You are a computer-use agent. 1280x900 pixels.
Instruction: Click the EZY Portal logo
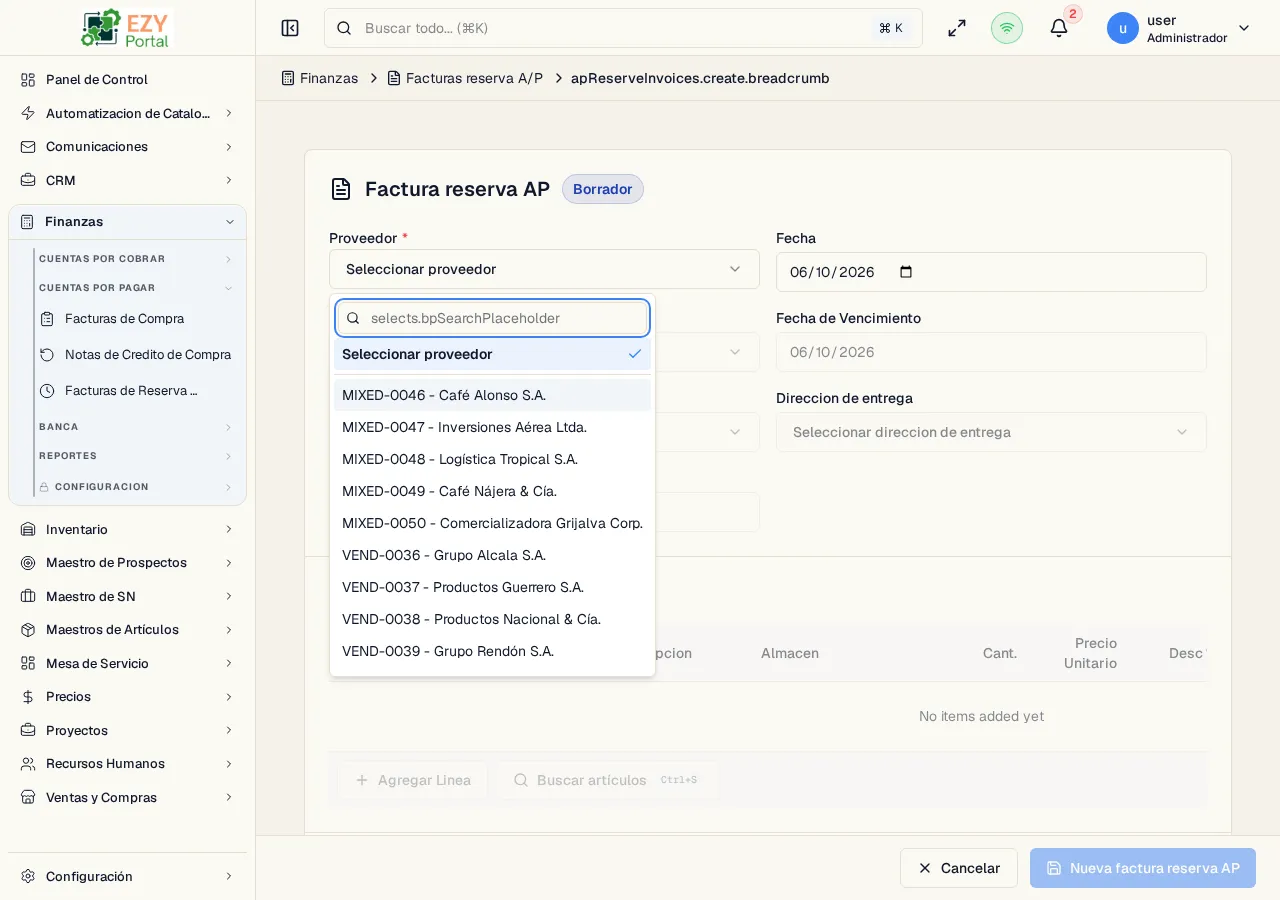(x=126, y=28)
